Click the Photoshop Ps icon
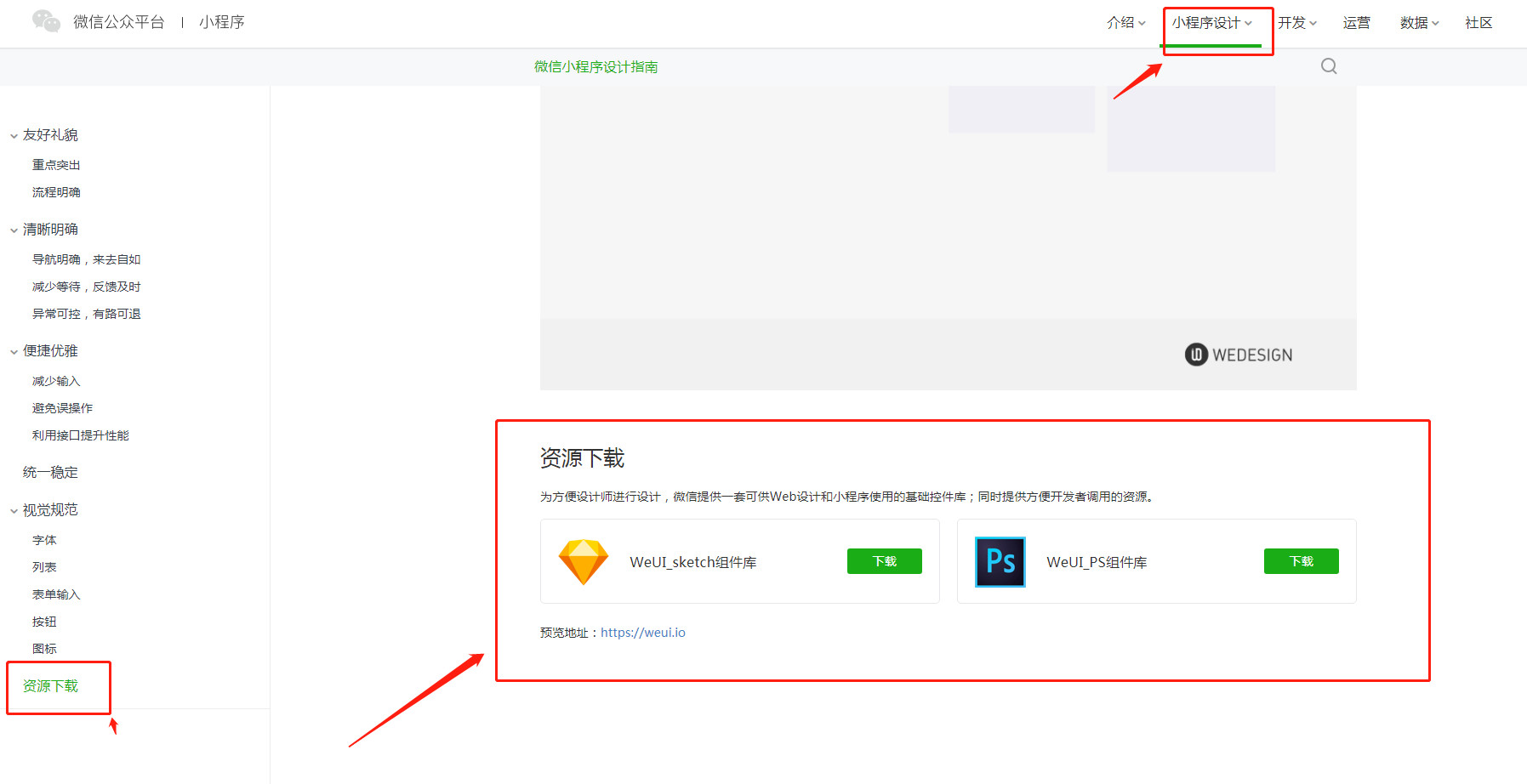 coord(1000,561)
